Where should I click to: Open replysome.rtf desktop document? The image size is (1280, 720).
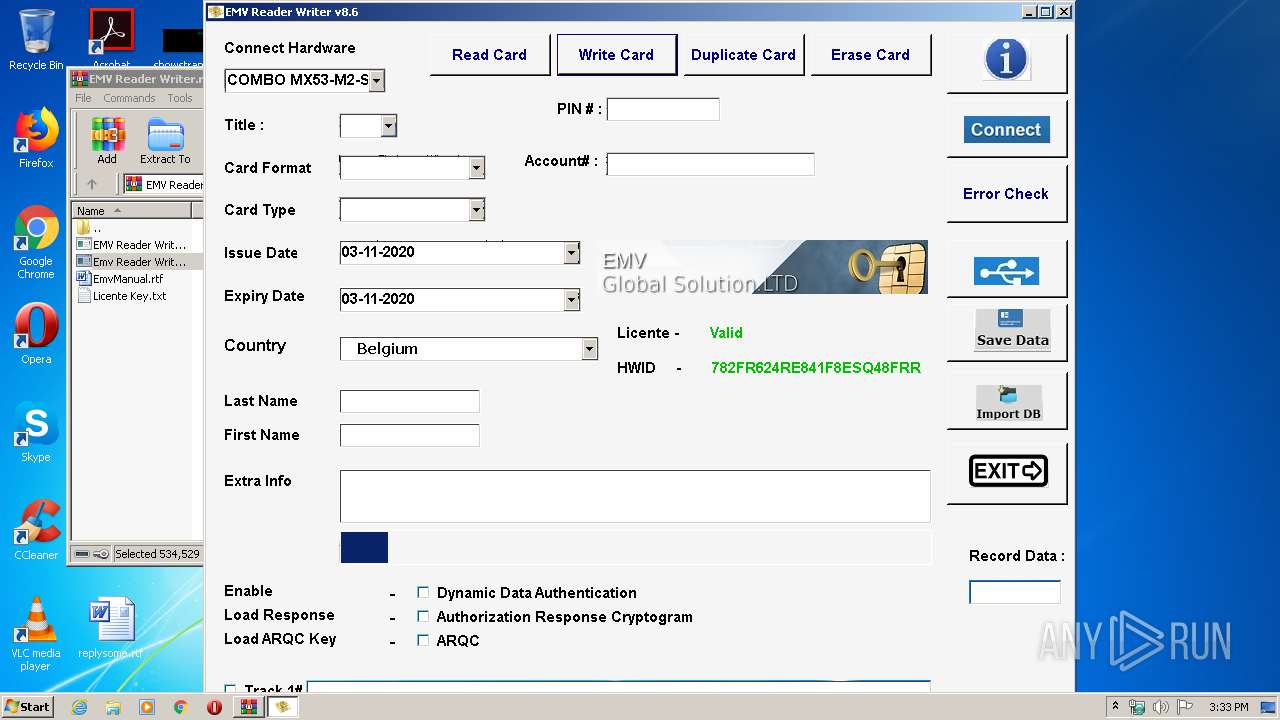click(111, 629)
